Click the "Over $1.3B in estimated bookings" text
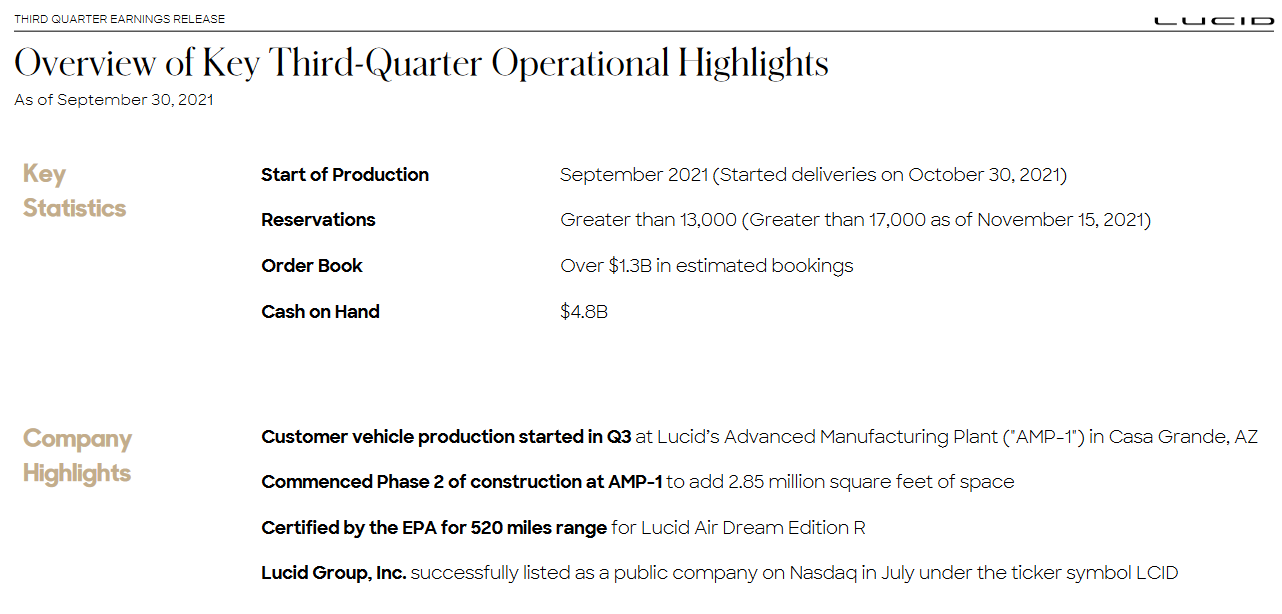 (x=706, y=266)
